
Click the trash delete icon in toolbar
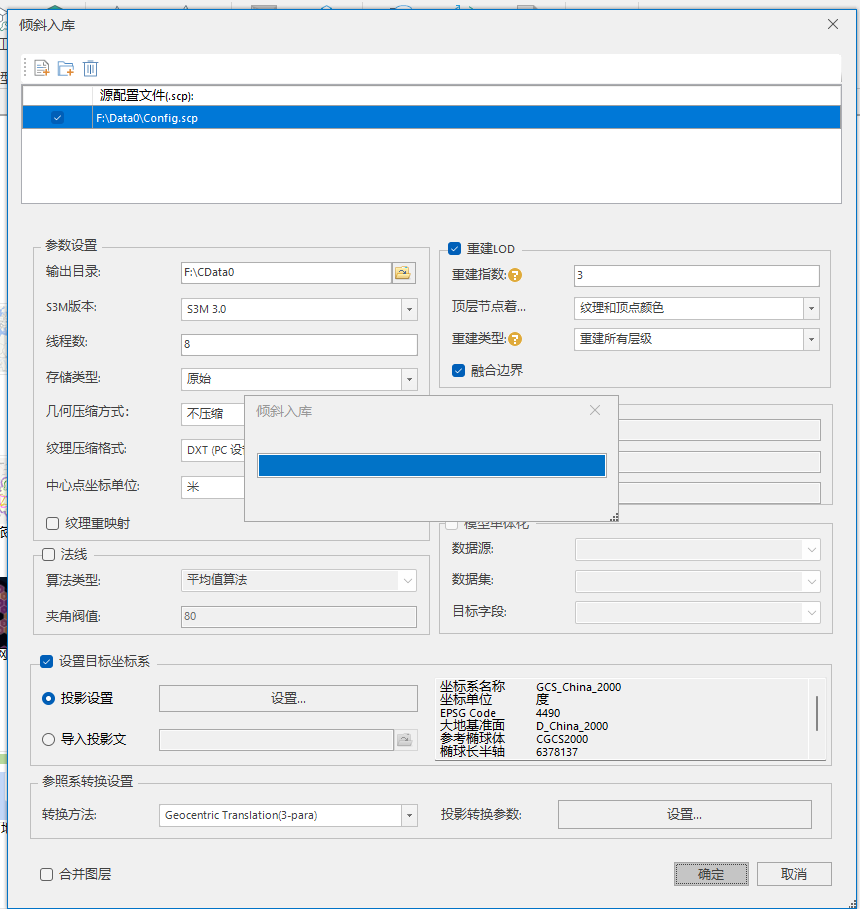click(x=90, y=68)
